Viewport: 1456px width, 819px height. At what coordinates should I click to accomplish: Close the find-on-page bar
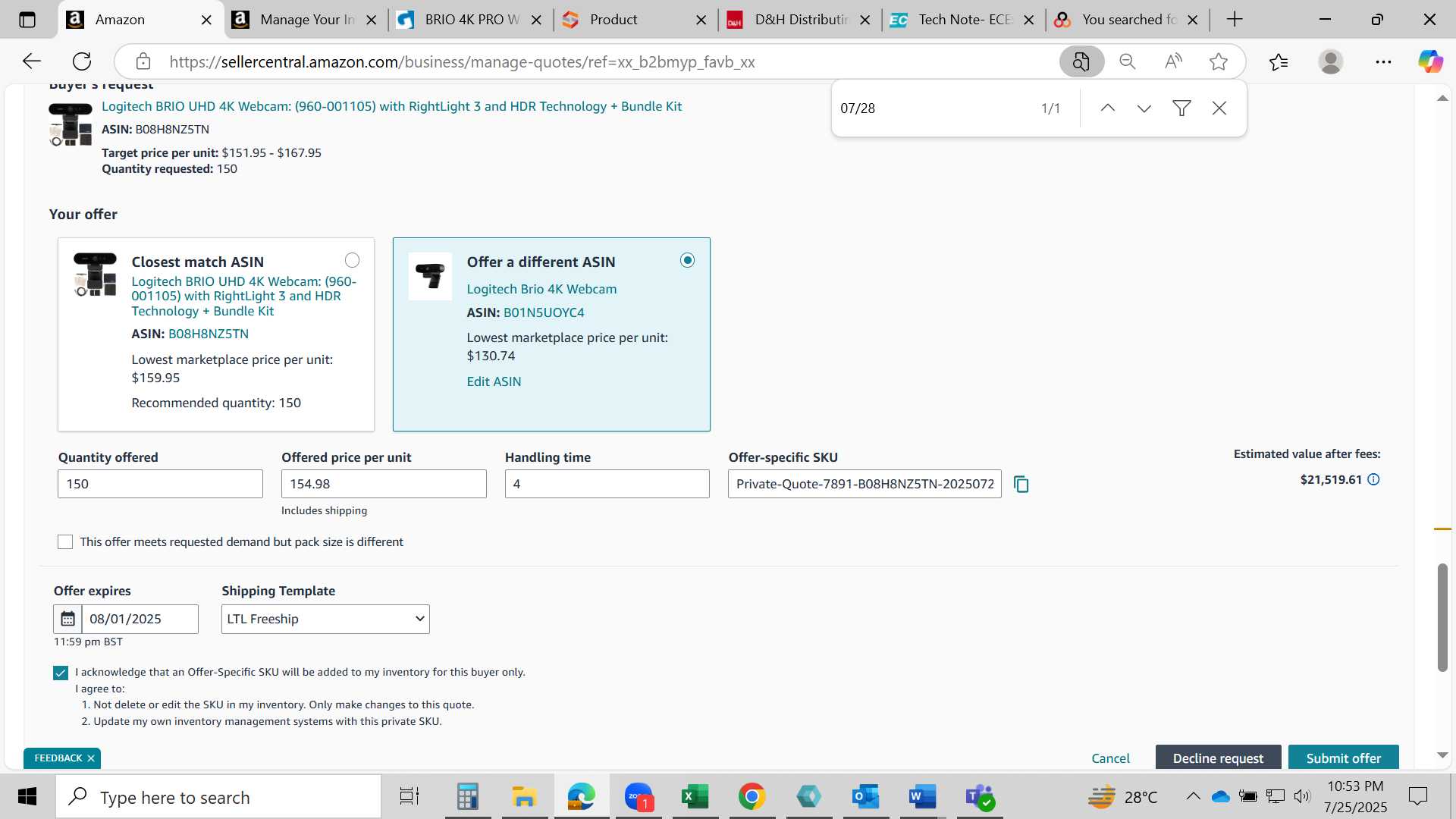[x=1219, y=108]
